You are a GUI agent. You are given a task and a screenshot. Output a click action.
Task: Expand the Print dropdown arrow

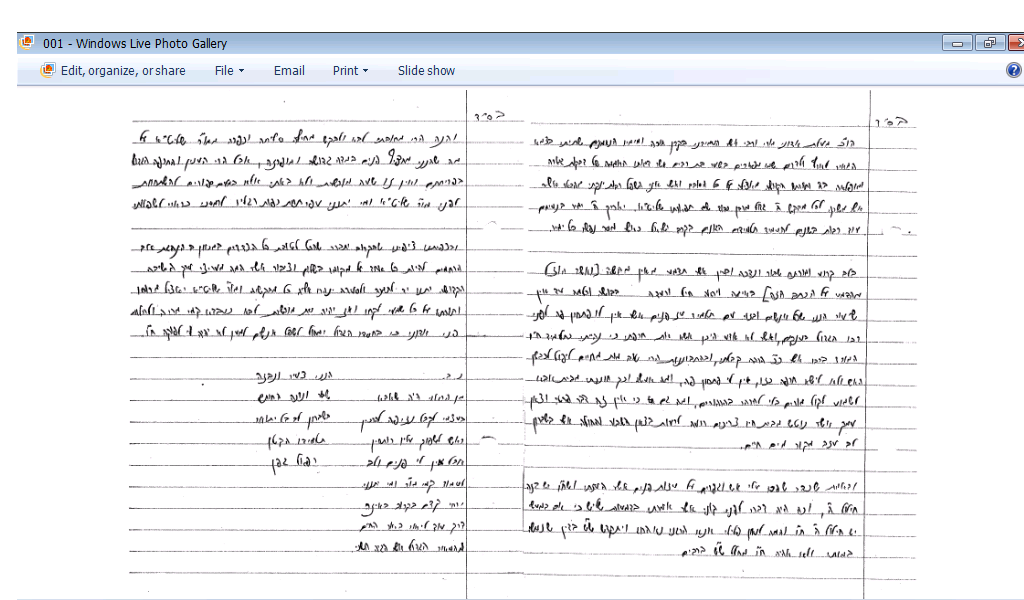click(x=365, y=71)
